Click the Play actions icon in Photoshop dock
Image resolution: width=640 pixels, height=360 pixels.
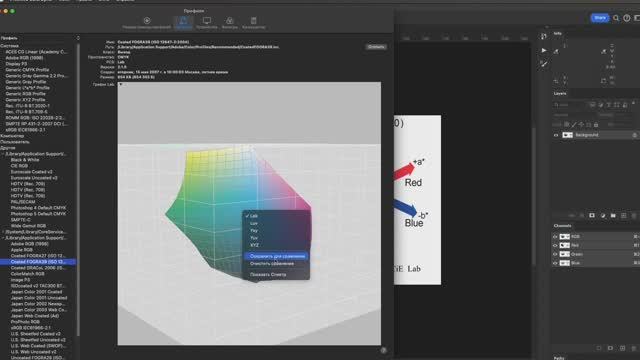click(544, 50)
